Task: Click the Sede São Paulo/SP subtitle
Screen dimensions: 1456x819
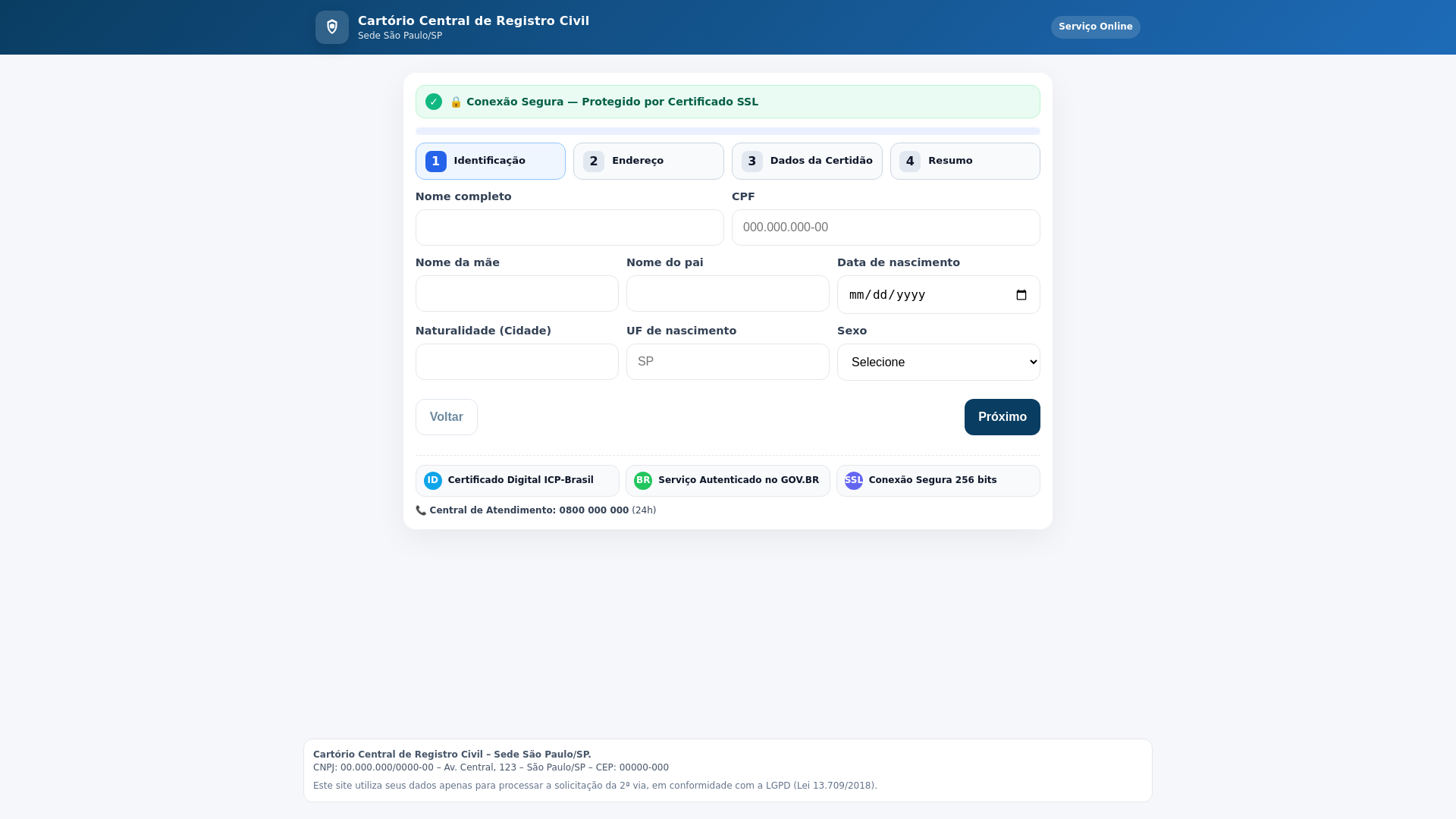Action: tap(400, 36)
